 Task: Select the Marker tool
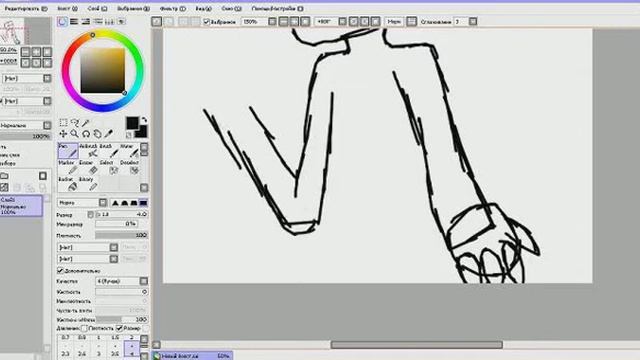[x=68, y=167]
